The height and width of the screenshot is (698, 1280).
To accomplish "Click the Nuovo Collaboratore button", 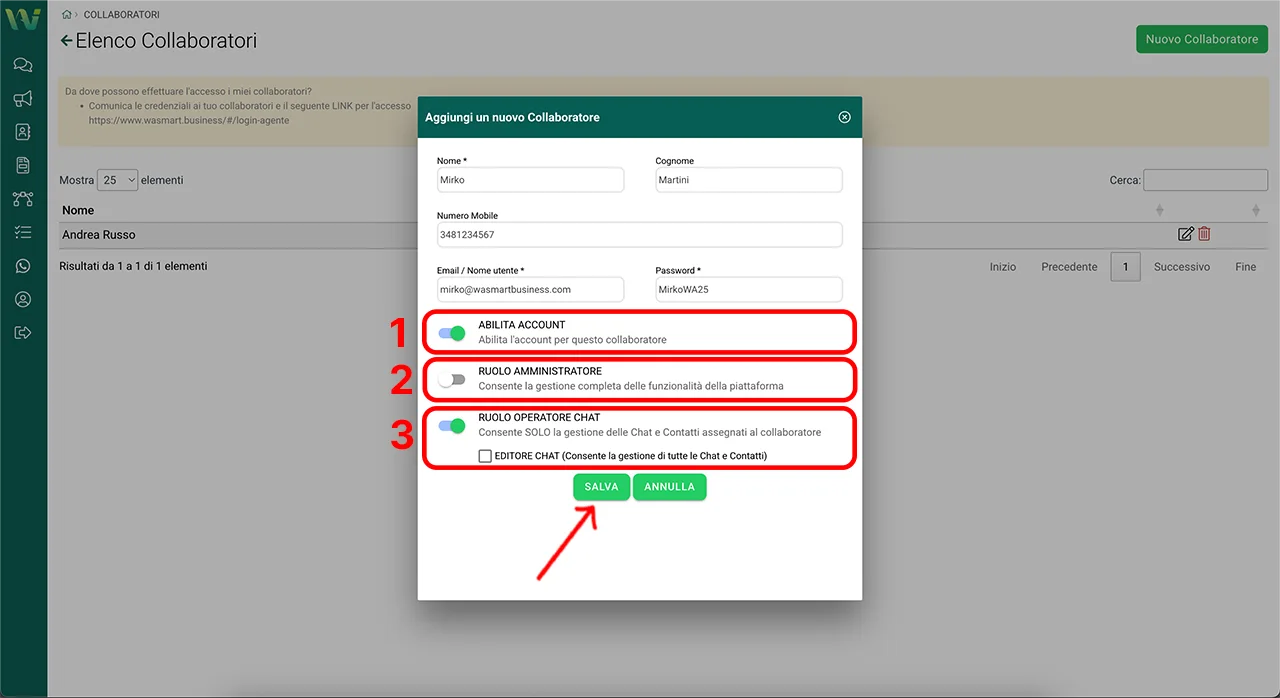I will 1202,39.
